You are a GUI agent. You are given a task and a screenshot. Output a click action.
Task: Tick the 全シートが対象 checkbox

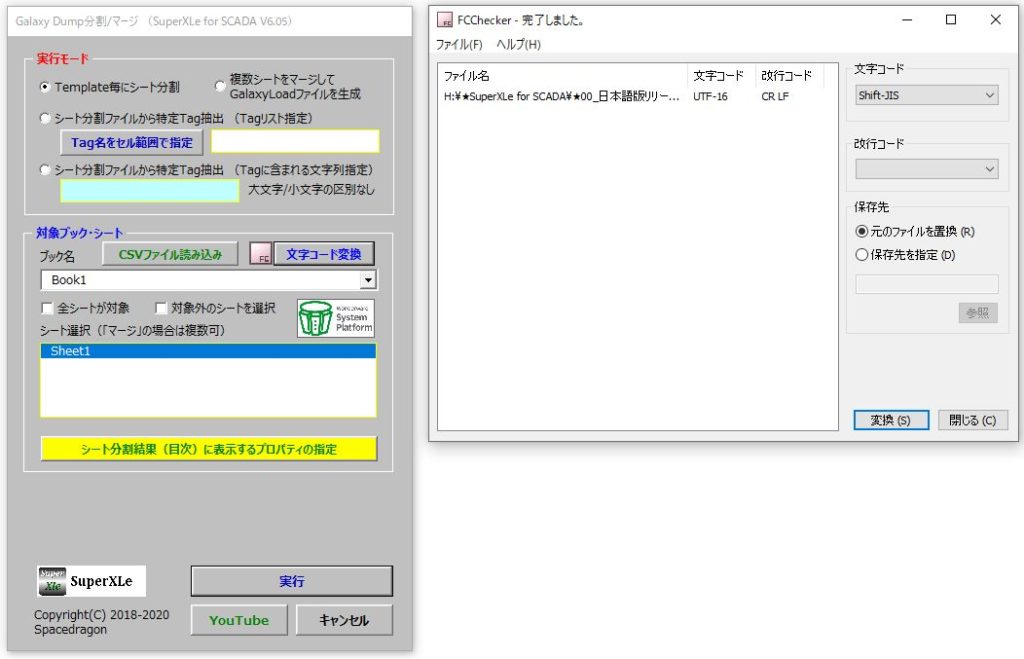[47, 308]
